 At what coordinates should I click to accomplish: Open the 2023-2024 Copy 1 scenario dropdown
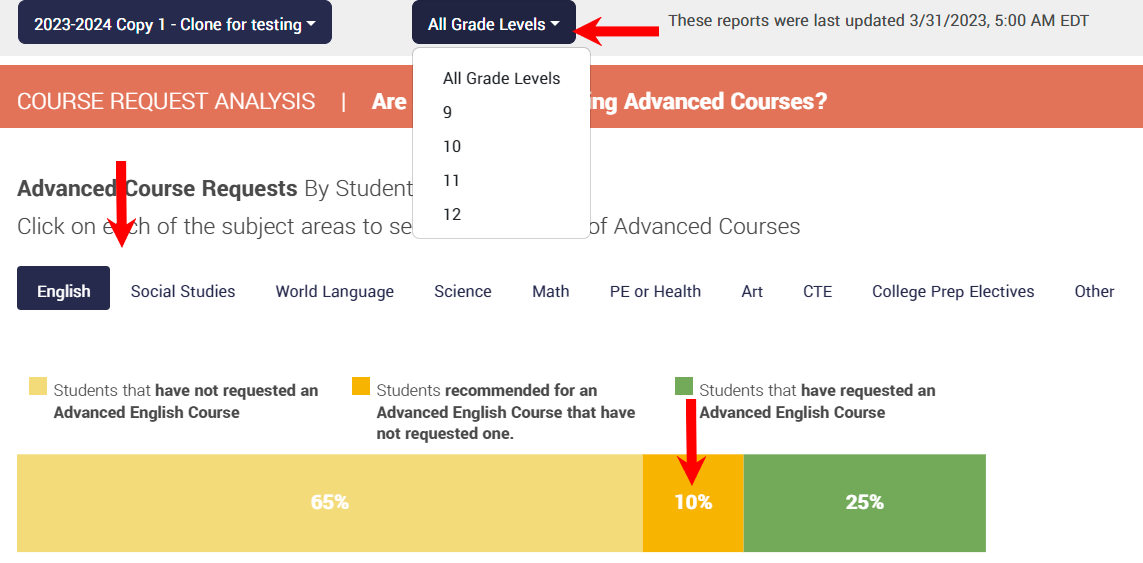pyautogui.click(x=174, y=24)
